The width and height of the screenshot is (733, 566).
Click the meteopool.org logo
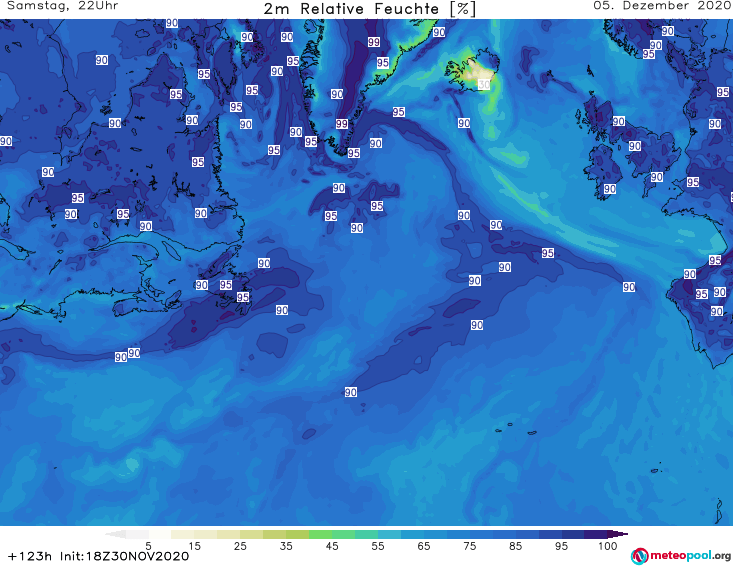(681, 556)
